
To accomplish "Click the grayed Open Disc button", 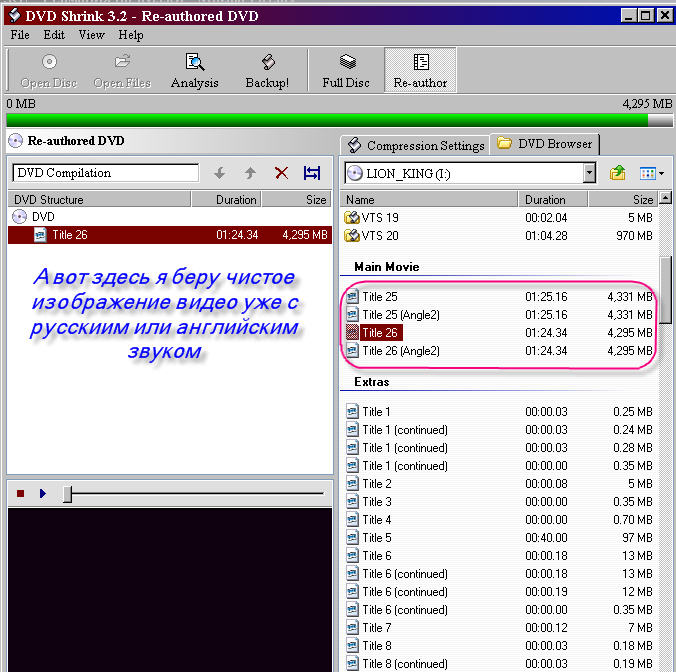I will click(x=49, y=70).
